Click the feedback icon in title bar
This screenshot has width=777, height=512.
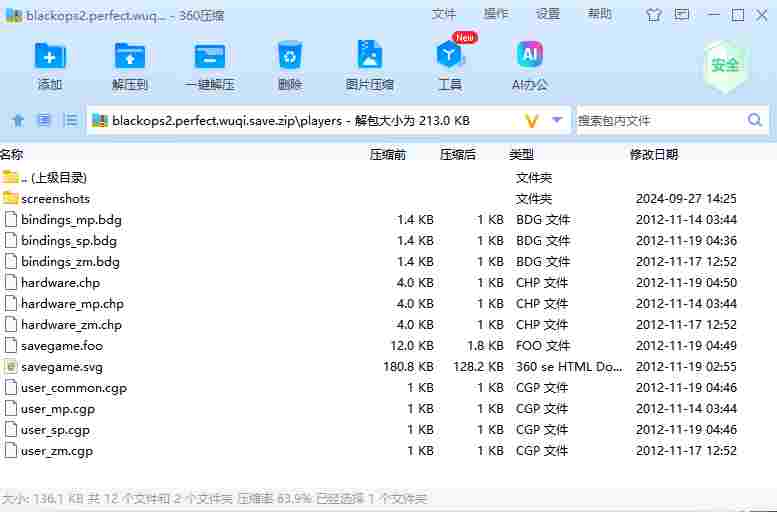click(x=682, y=14)
